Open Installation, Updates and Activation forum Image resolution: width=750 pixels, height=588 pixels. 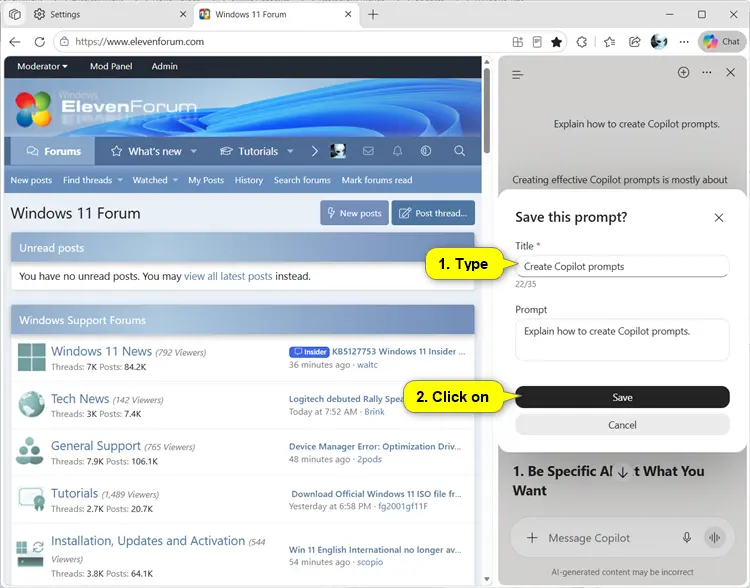click(148, 541)
